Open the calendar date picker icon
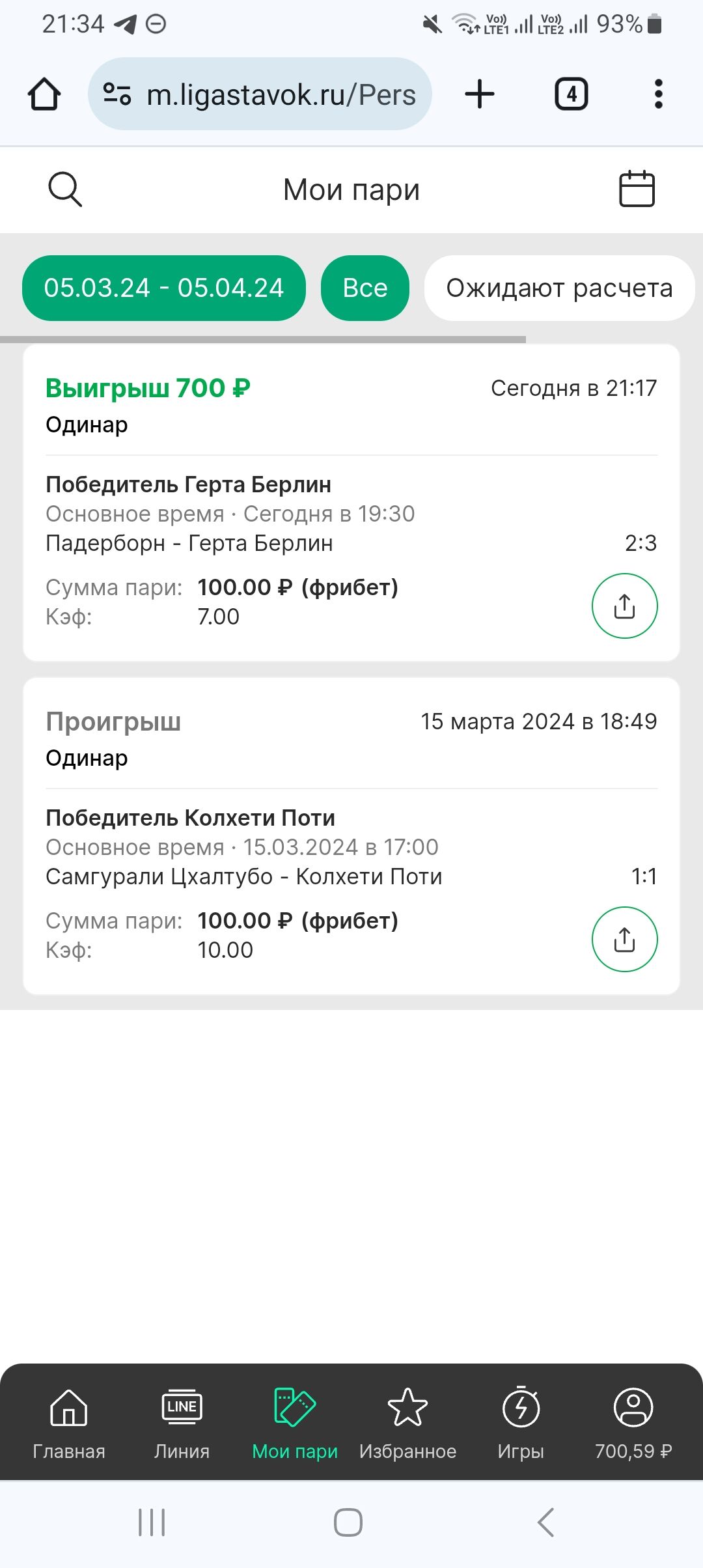 (636, 189)
